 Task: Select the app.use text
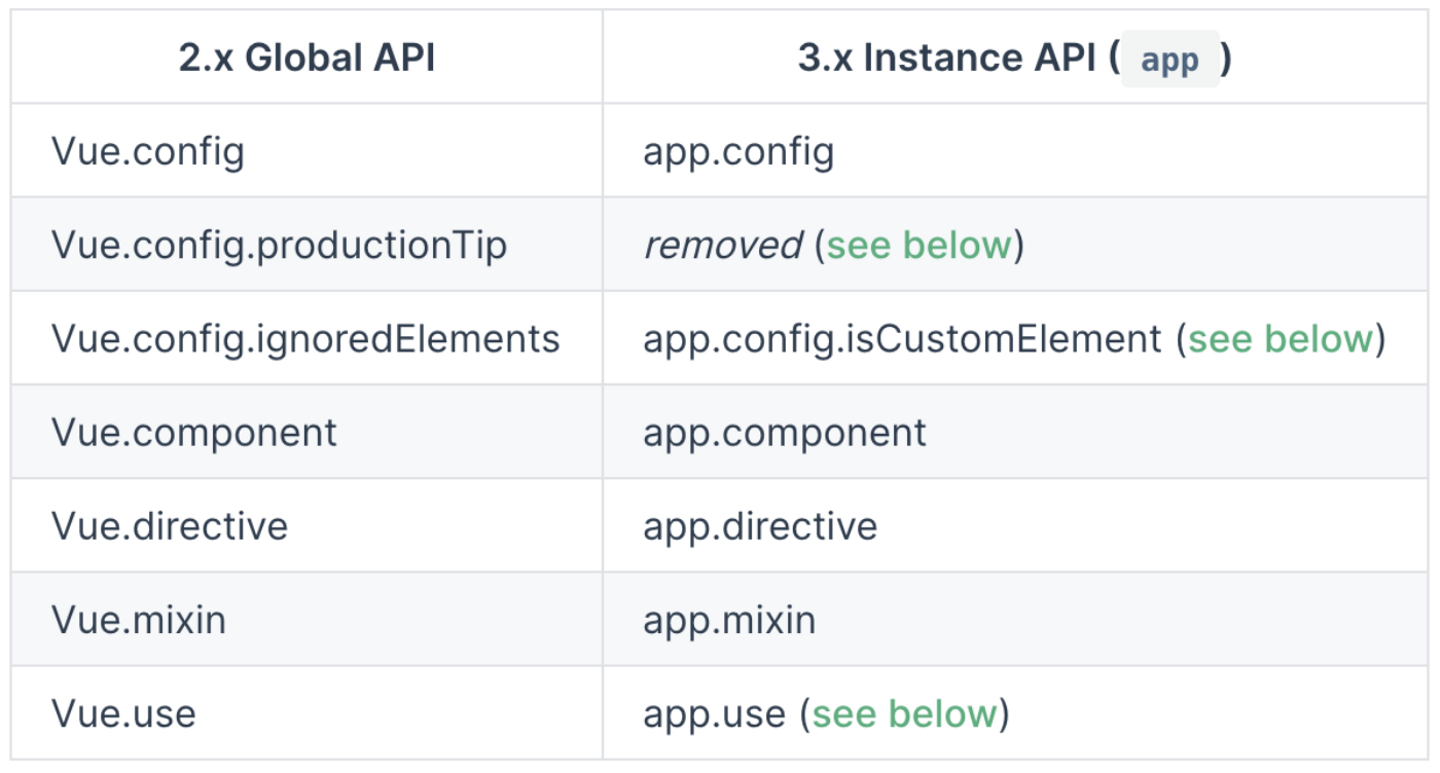(714, 714)
